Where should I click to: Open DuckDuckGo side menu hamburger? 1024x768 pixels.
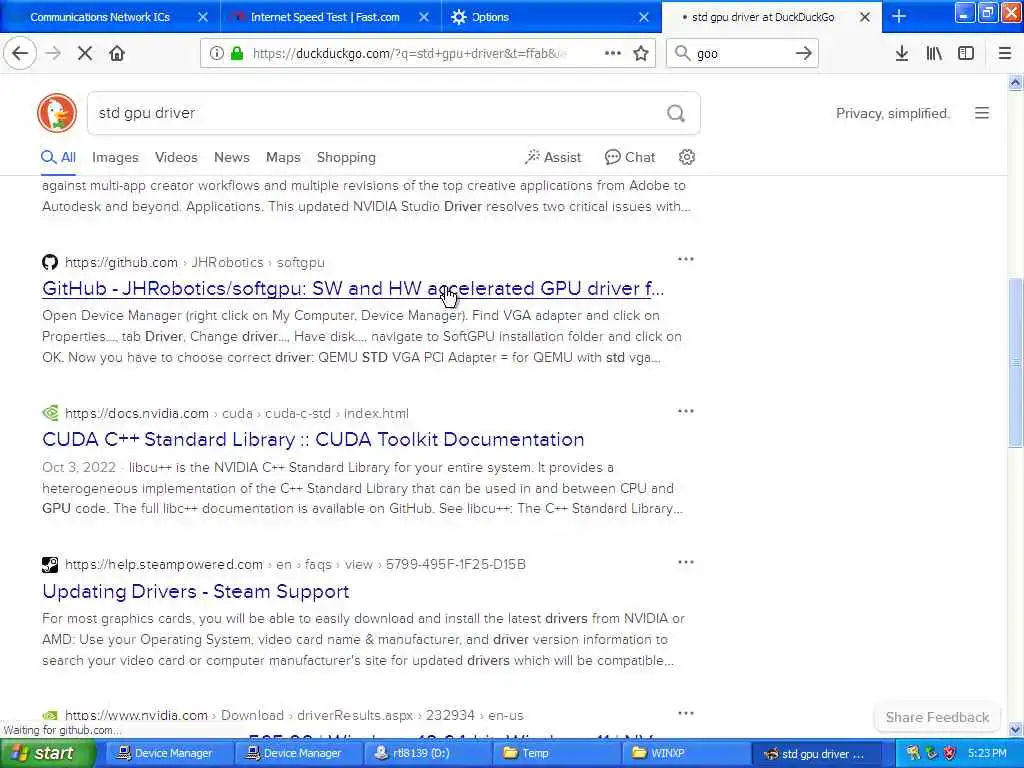[x=982, y=113]
